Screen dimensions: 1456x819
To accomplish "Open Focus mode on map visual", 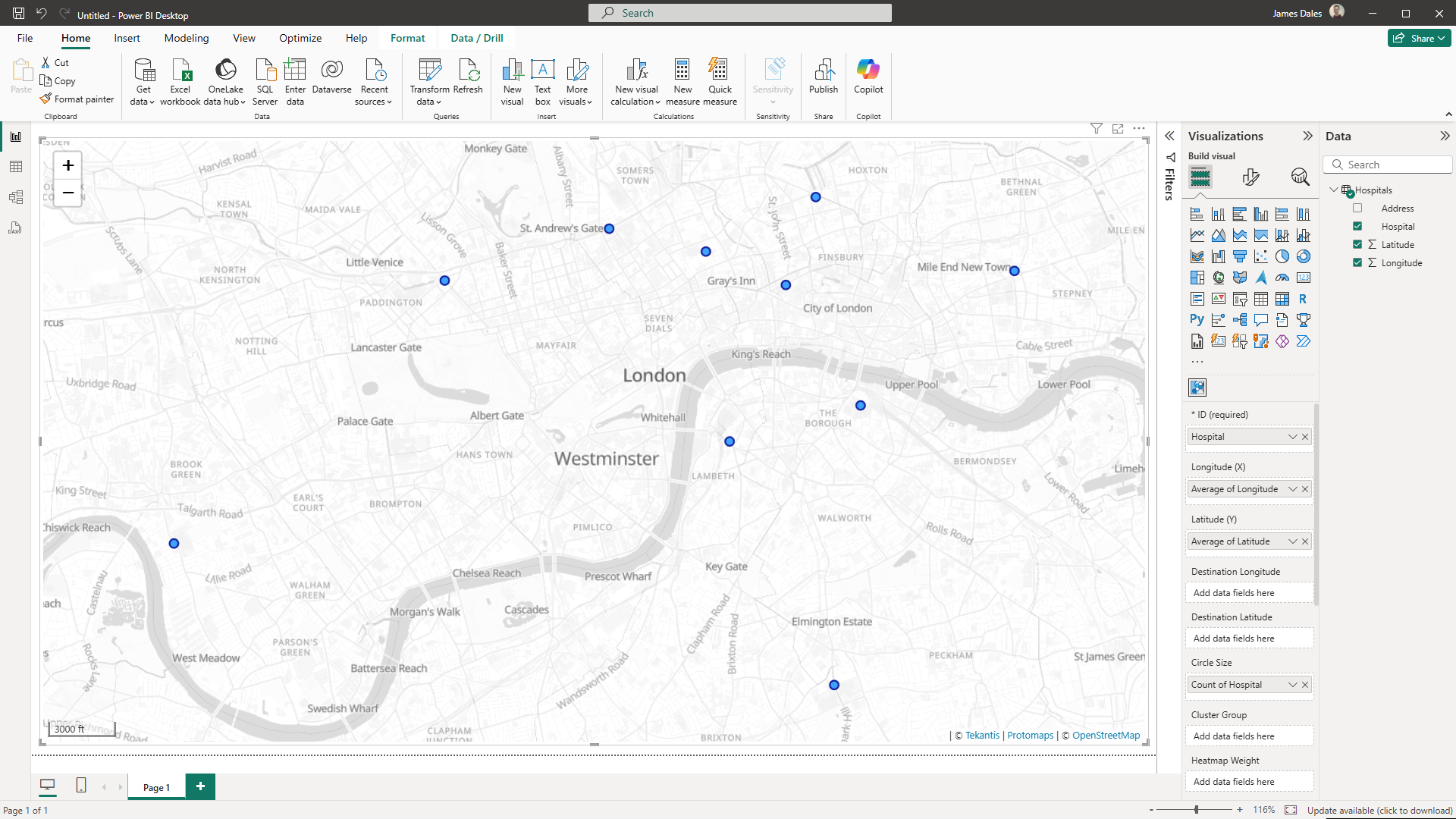I will [x=1118, y=129].
